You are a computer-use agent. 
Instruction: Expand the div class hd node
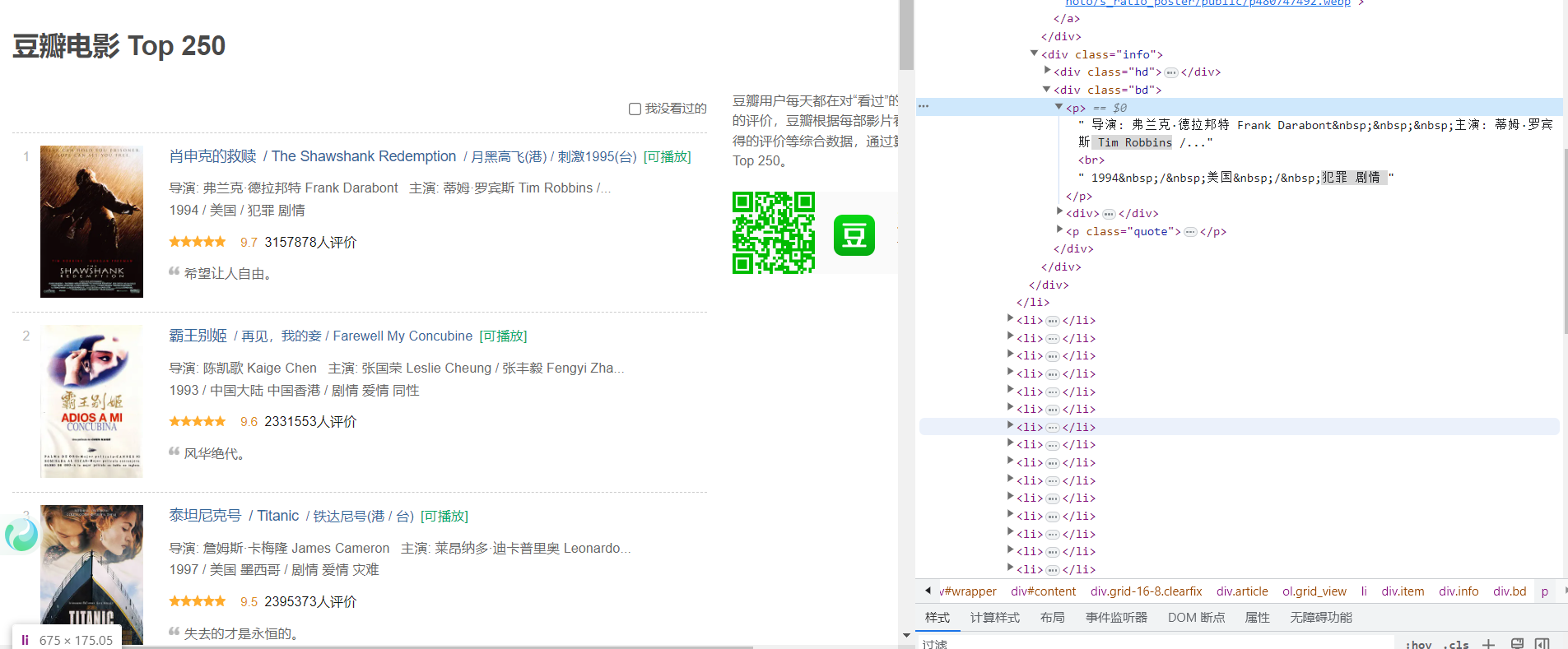pyautogui.click(x=1047, y=71)
